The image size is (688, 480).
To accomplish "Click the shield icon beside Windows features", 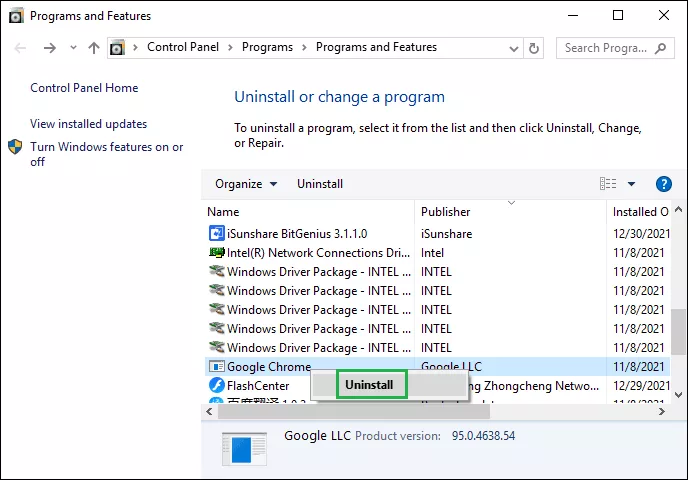I will click(15, 147).
